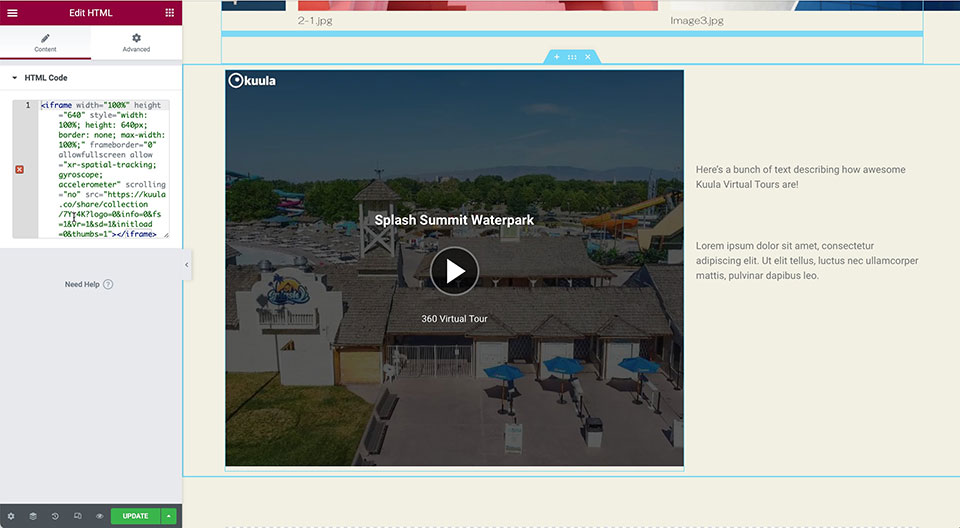
Task: Click the code error marker icon
Action: coord(20,170)
